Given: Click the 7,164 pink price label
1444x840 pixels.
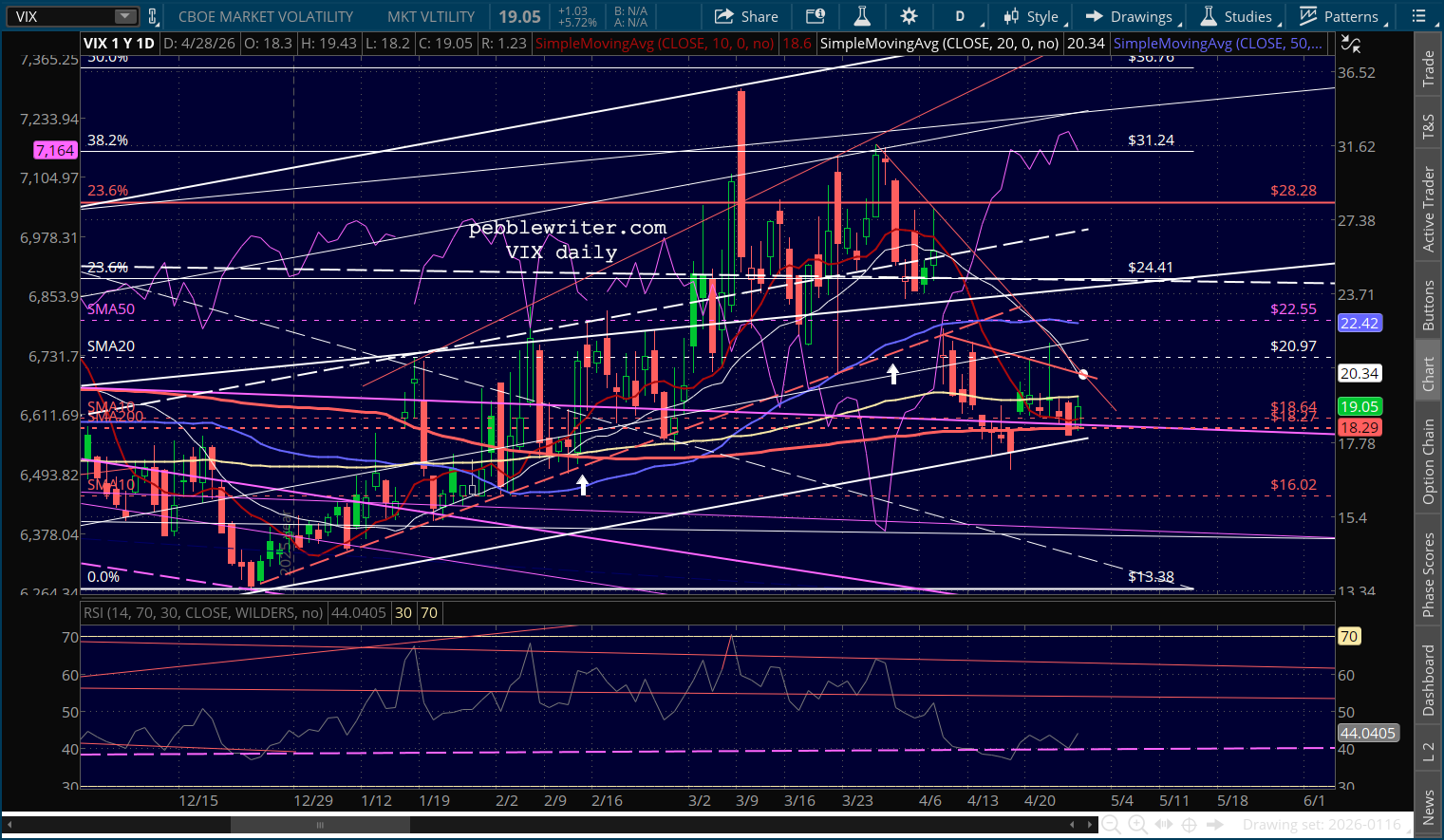Looking at the screenshot, I should (55, 150).
